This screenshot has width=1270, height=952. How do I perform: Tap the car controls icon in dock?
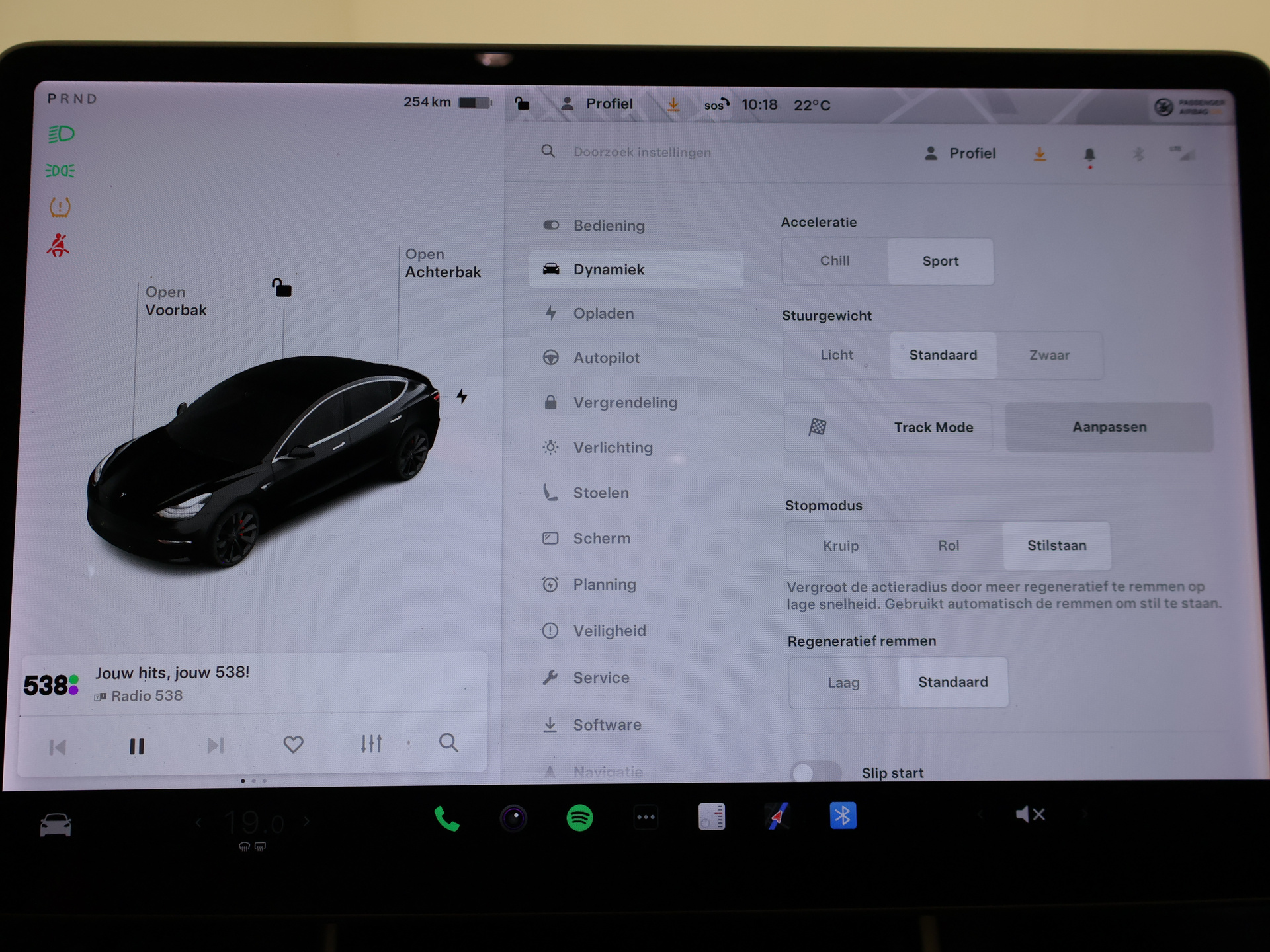point(56,824)
